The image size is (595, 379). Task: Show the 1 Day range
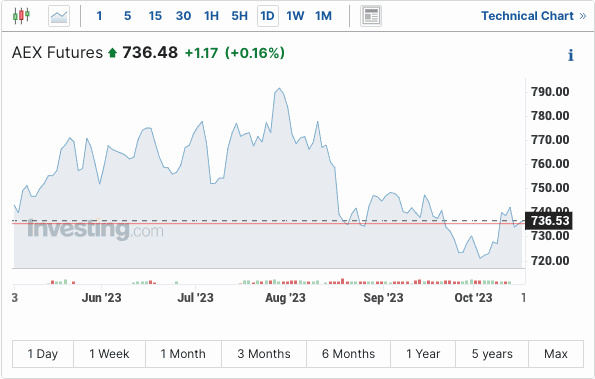43,354
